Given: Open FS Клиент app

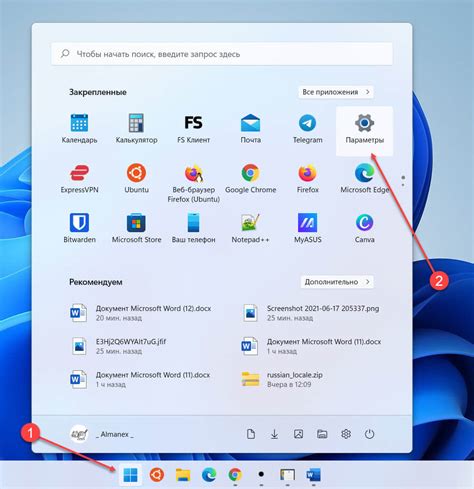Looking at the screenshot, I should (x=193, y=129).
